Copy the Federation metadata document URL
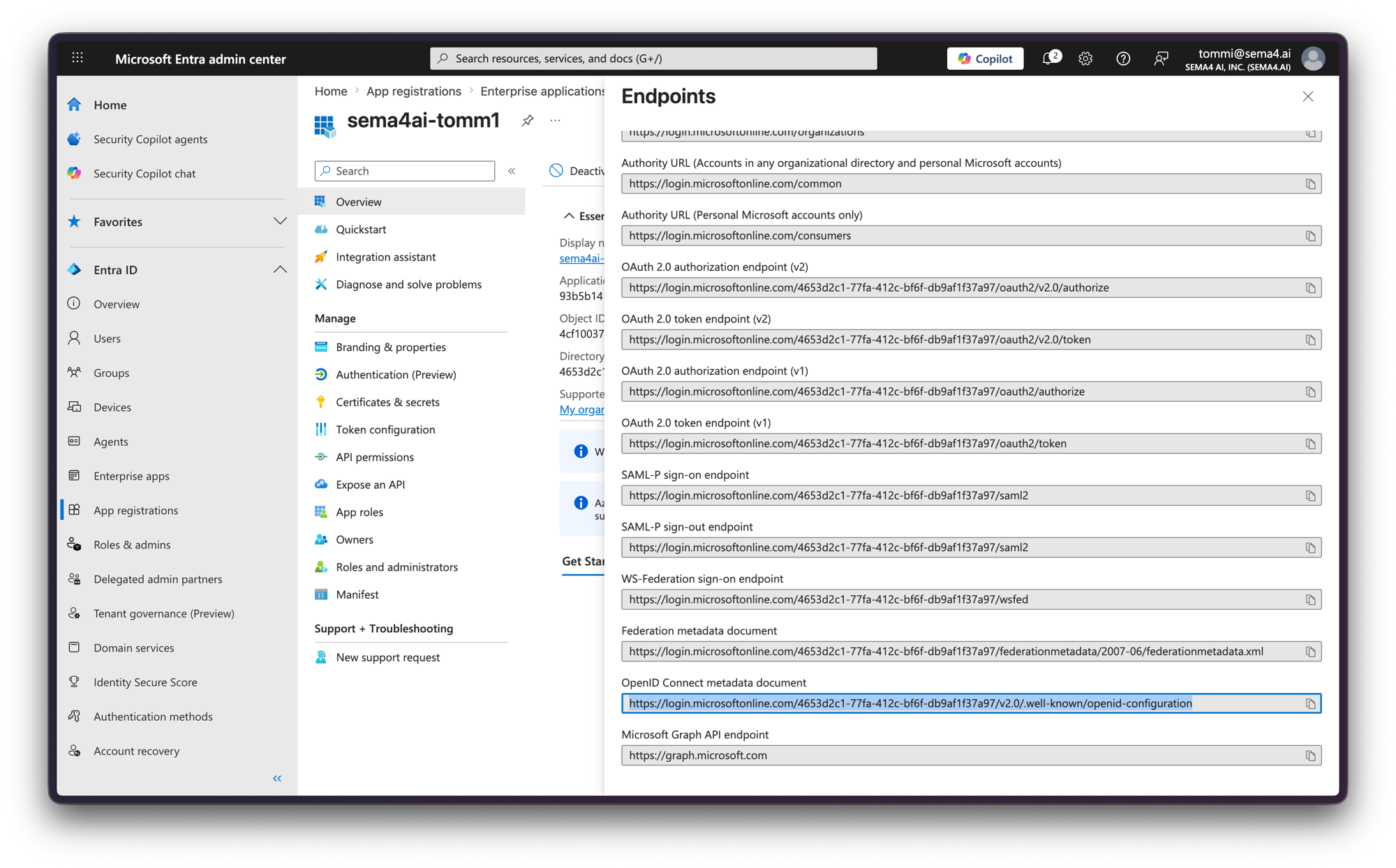 tap(1310, 652)
